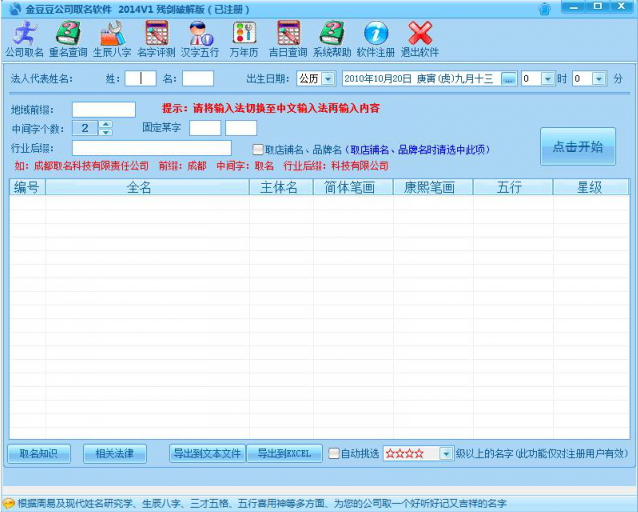The width and height of the screenshot is (638, 512).
Task: Open the 公司取名 tool icon
Action: 25,38
